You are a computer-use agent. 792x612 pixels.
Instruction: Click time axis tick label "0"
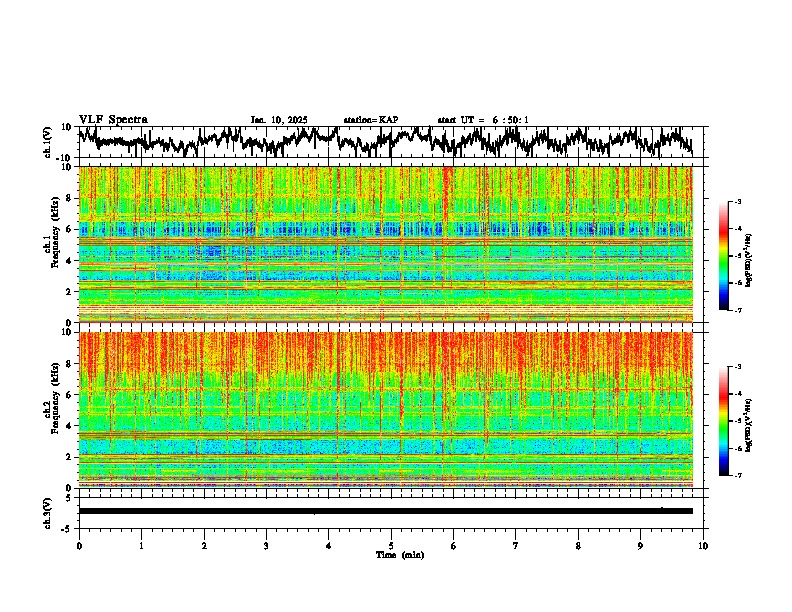[x=79, y=546]
